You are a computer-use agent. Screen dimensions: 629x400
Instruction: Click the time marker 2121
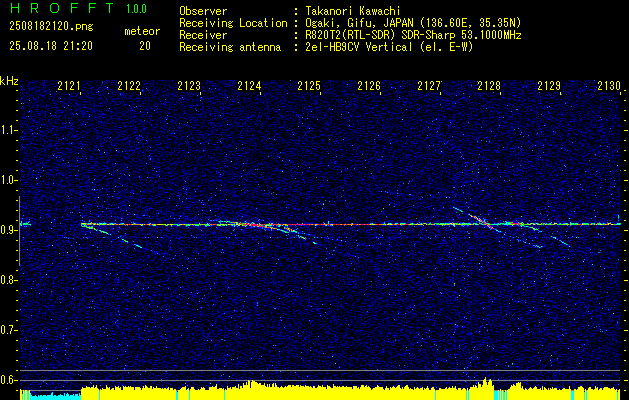pyautogui.click(x=69, y=86)
